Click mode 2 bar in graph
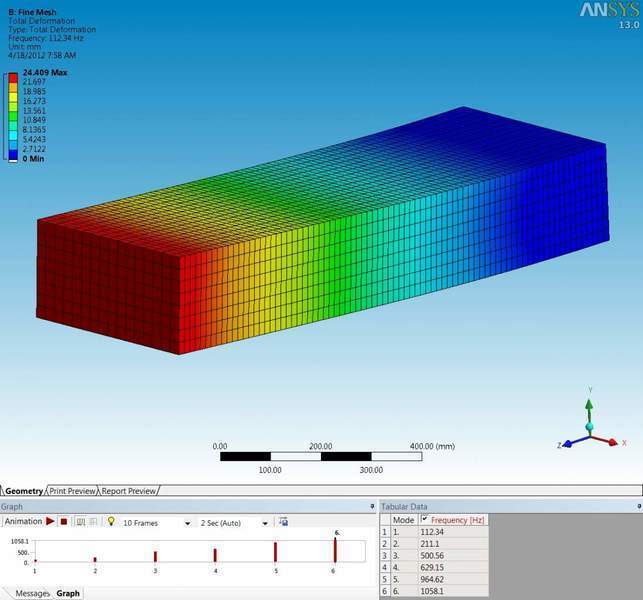Image resolution: width=643 pixels, height=600 pixels. click(x=95, y=559)
